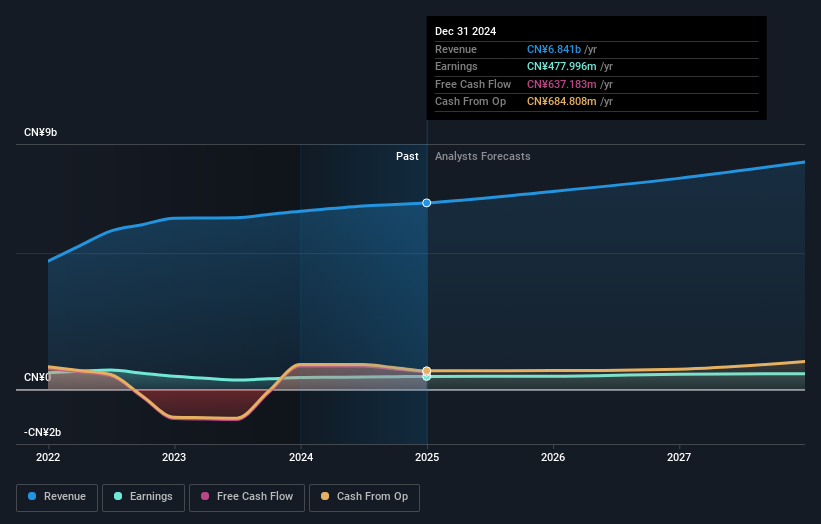Toggle the Free Cash Flow legend series
The width and height of the screenshot is (821, 524).
click(247, 497)
